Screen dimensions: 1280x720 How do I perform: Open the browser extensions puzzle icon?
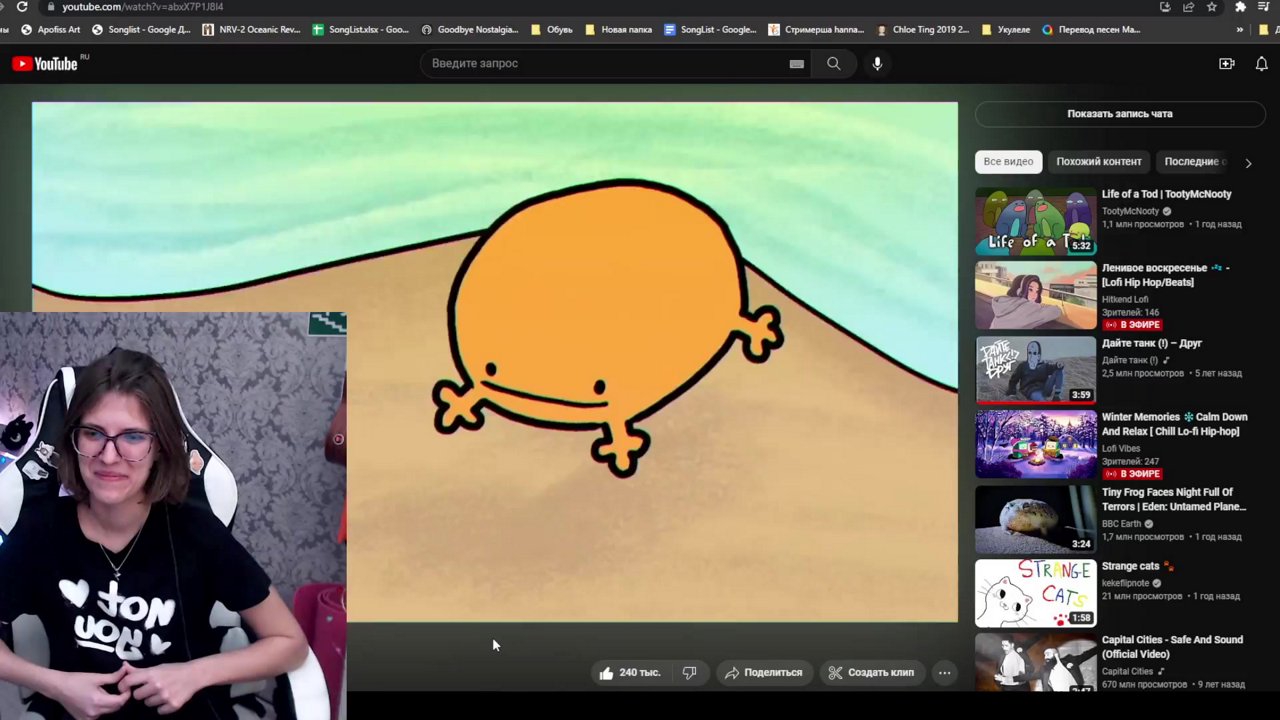(1241, 6)
